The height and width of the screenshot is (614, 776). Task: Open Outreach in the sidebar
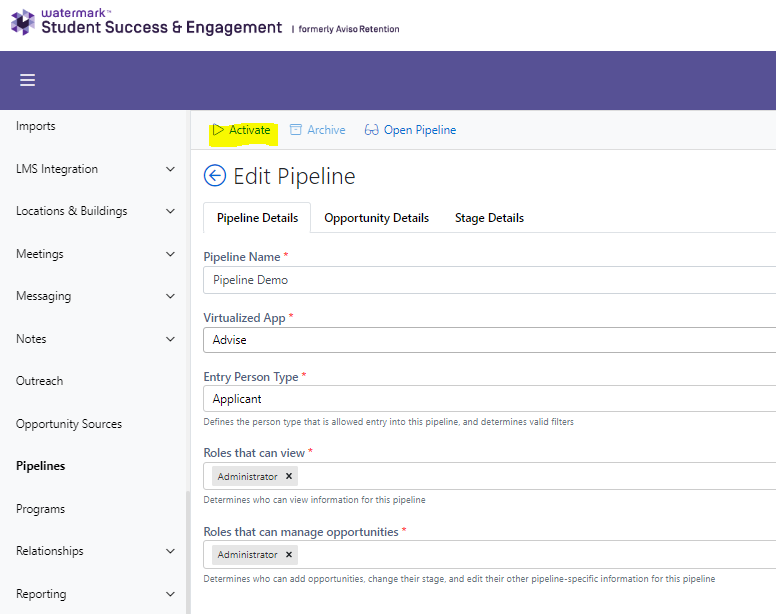[x=40, y=381]
